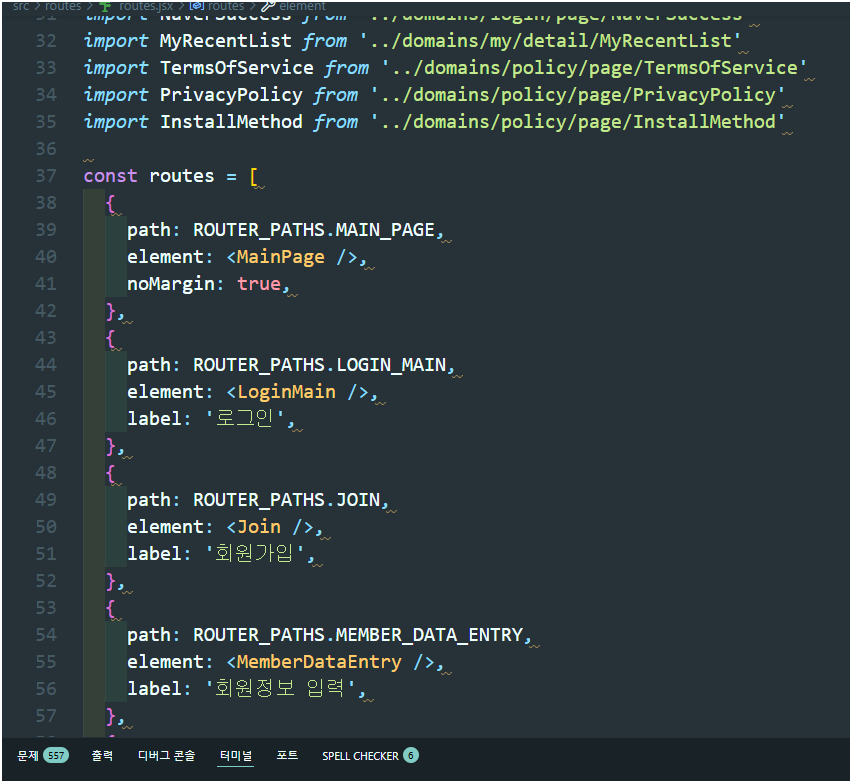Click PrivacyPolicy identifier on line 34

(231, 95)
